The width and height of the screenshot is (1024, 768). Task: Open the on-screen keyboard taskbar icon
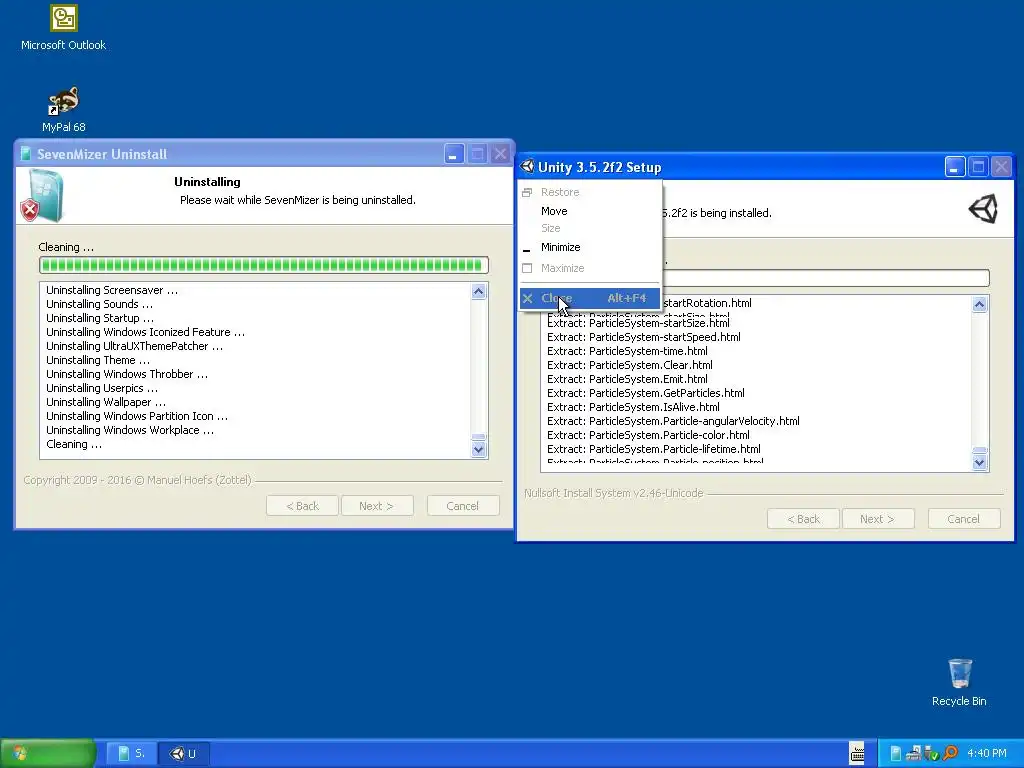point(857,753)
